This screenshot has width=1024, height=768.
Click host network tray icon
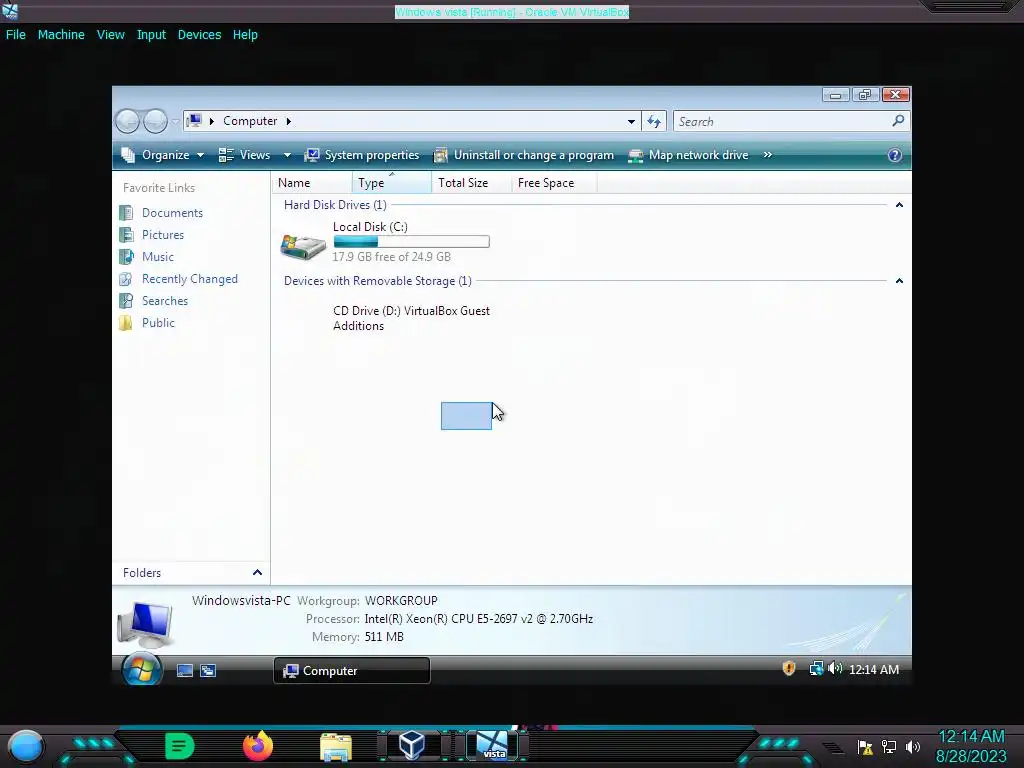pyautogui.click(x=889, y=747)
